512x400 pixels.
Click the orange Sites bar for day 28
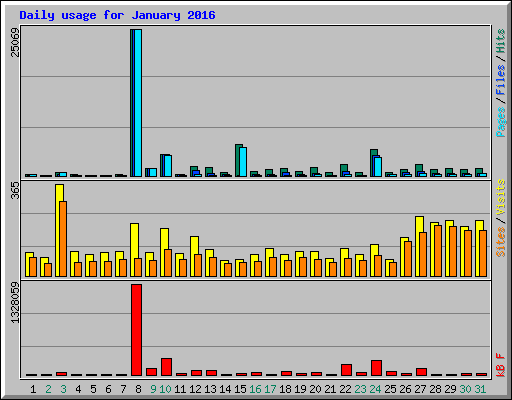pos(438,251)
